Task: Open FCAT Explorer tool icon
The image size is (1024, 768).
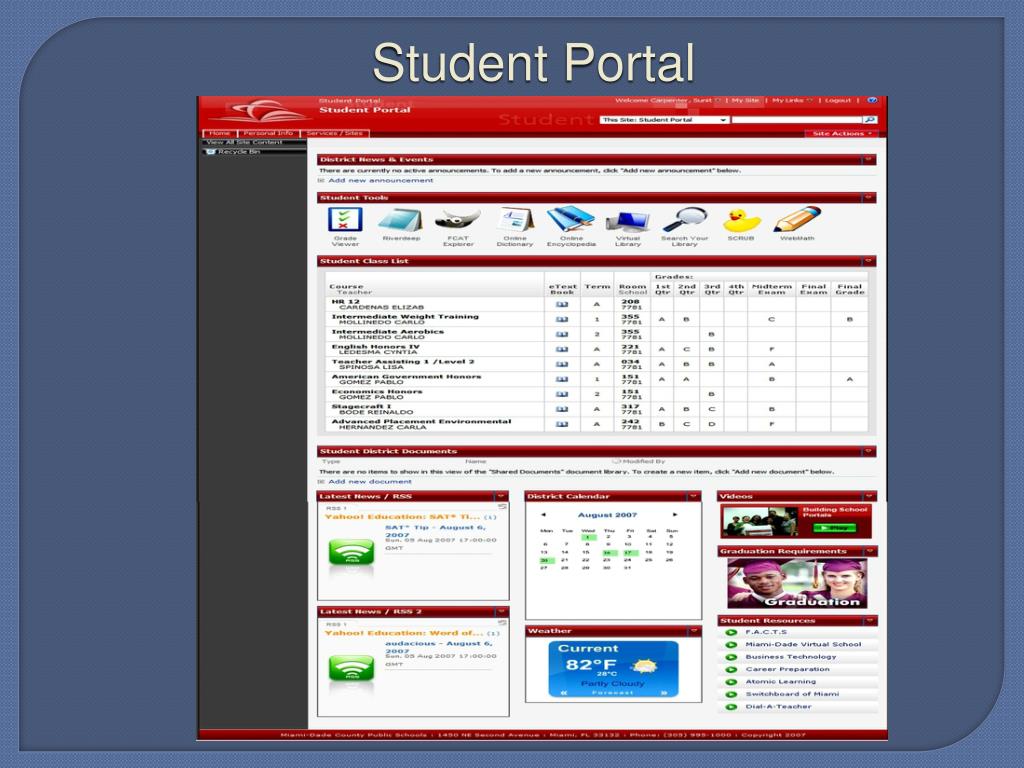Action: point(458,220)
